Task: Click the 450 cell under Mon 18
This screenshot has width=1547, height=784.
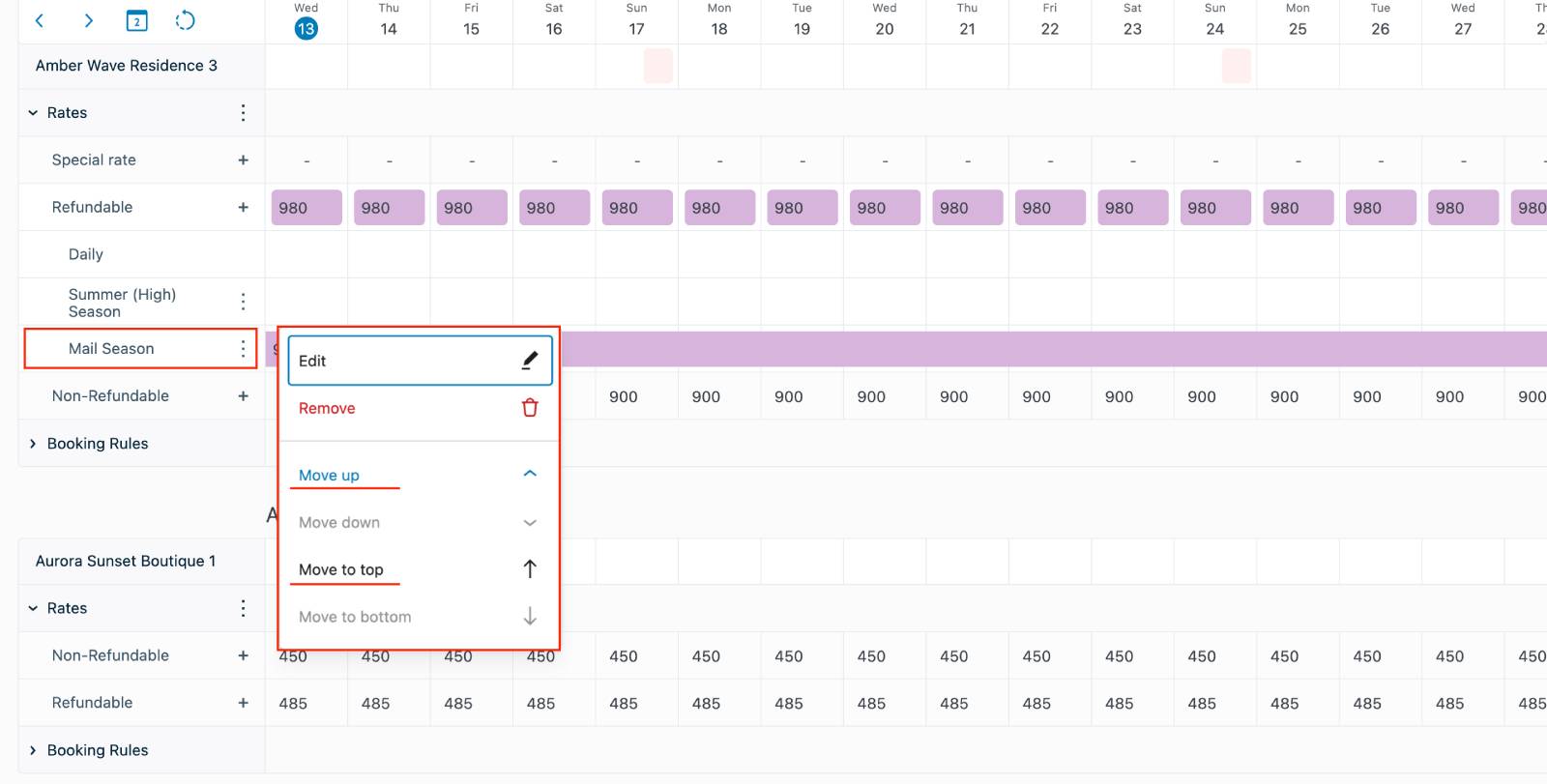Action: [x=706, y=656]
